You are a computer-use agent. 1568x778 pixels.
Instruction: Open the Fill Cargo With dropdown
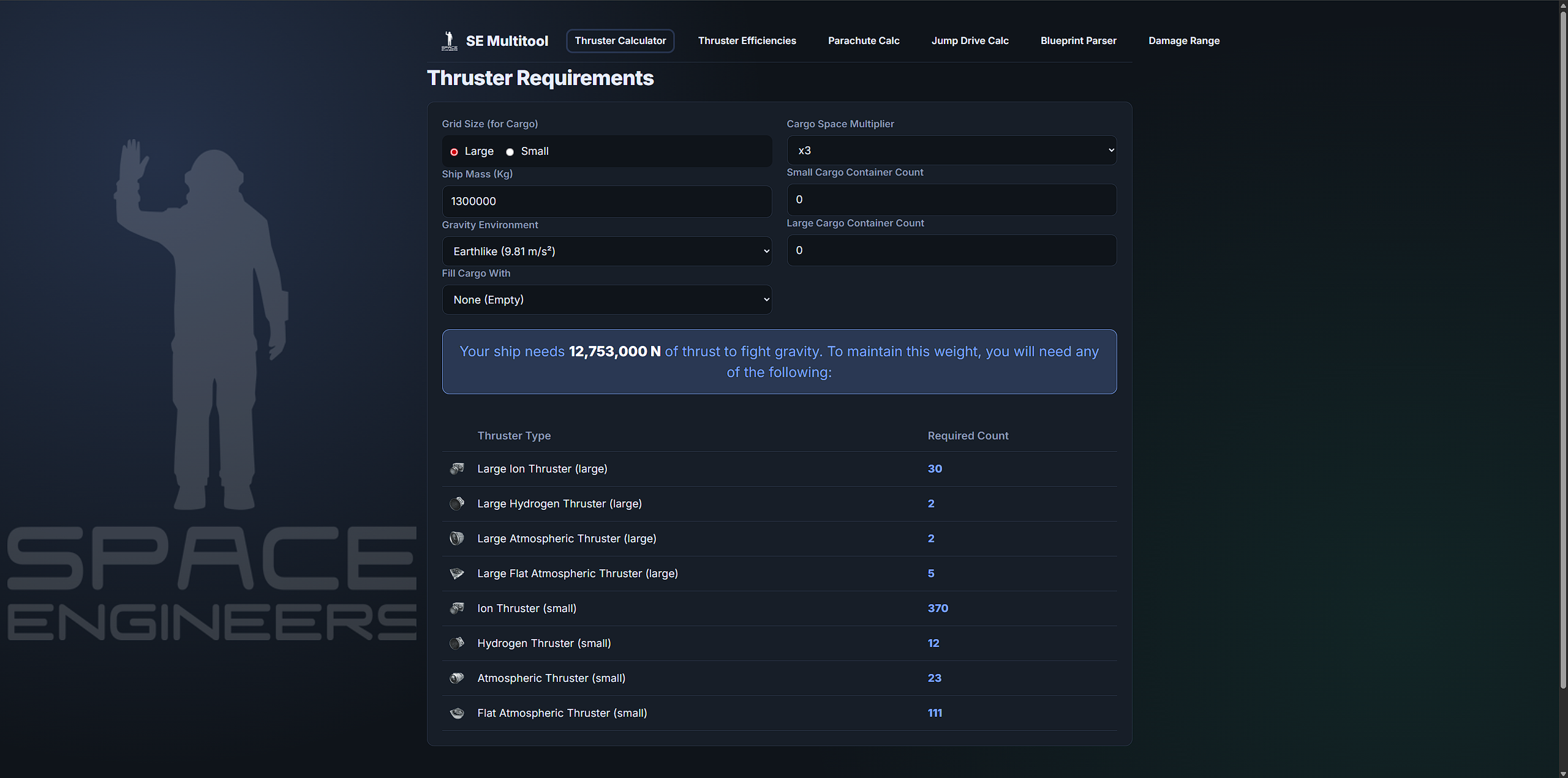coord(606,299)
